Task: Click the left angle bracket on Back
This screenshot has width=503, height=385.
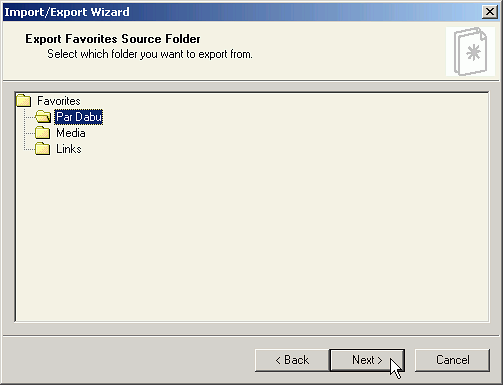Action: (278, 360)
